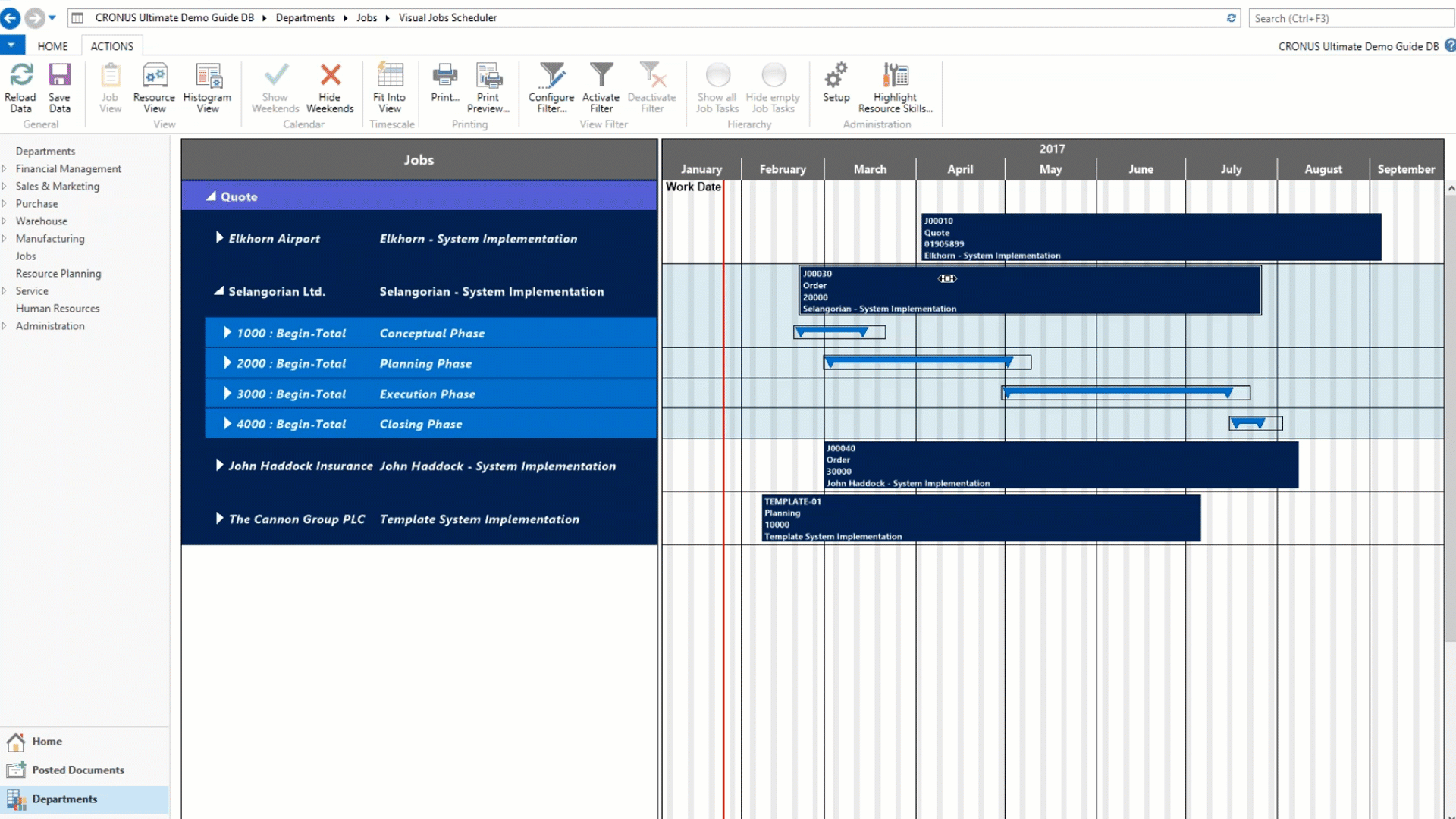
Task: Open Service in the sidebar
Action: click(32, 290)
